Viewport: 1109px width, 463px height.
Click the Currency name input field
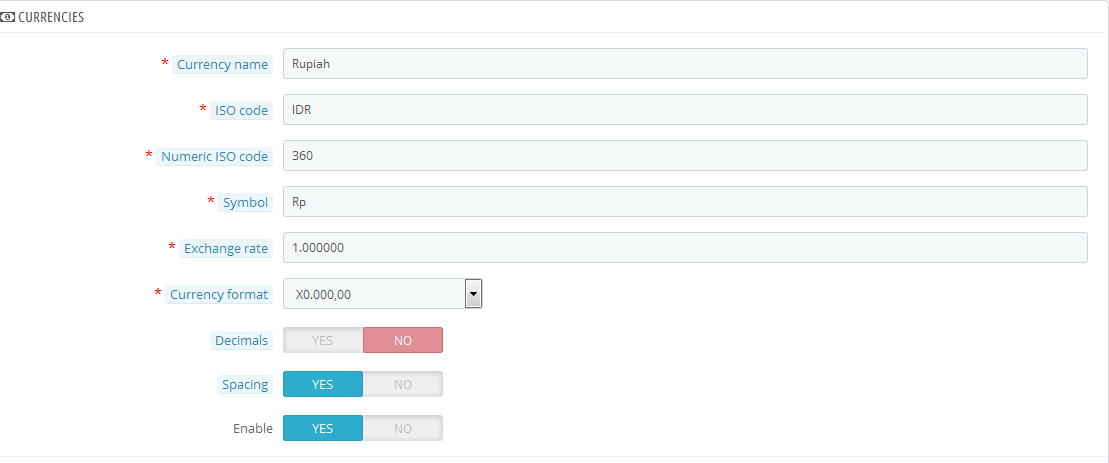coord(685,64)
